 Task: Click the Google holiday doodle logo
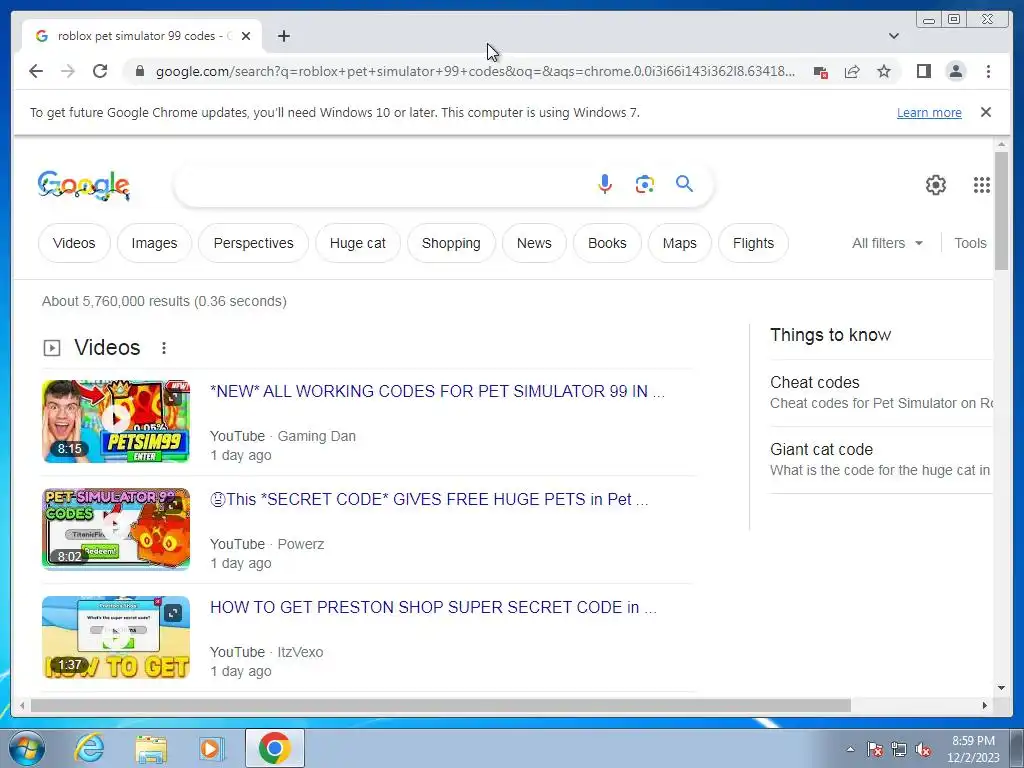click(84, 185)
